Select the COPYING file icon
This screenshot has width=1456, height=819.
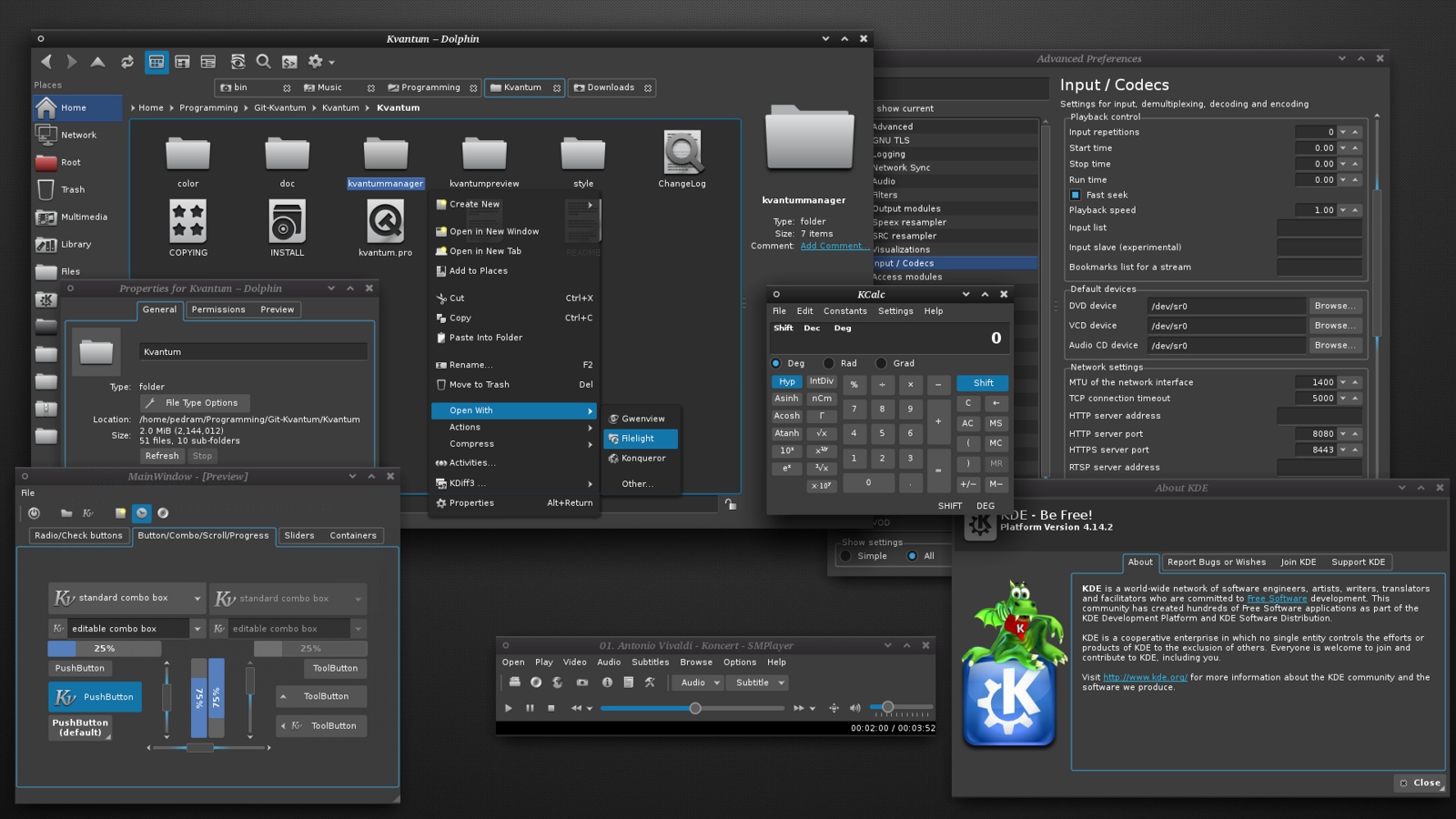(188, 221)
